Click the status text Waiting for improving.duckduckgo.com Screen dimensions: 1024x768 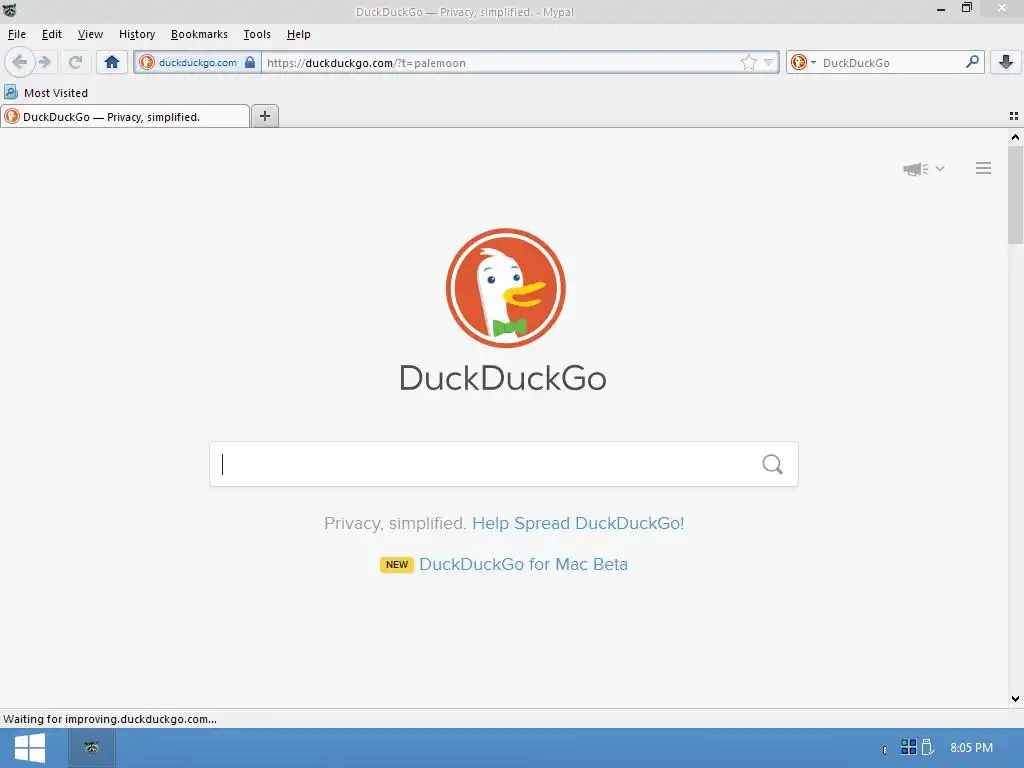tap(110, 719)
